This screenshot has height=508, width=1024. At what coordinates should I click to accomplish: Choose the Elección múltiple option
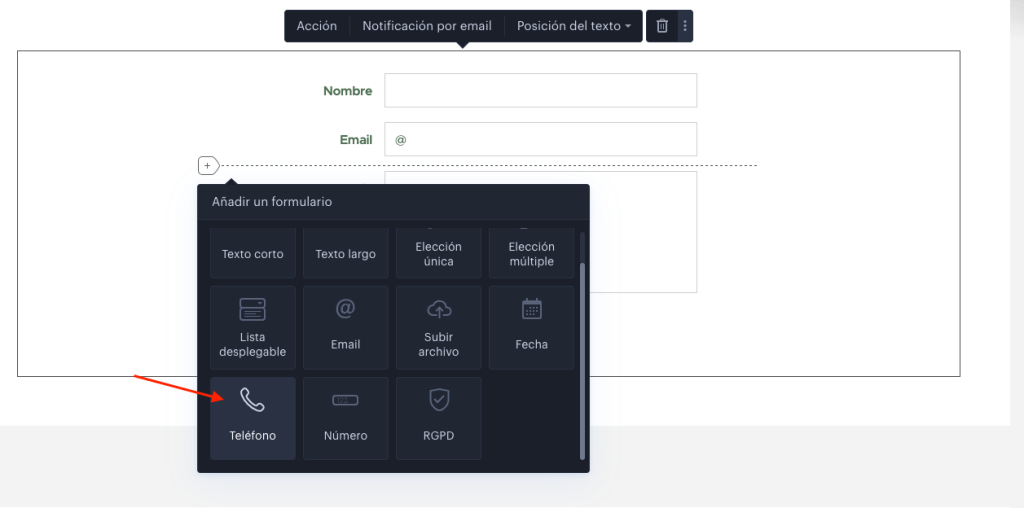point(532,253)
